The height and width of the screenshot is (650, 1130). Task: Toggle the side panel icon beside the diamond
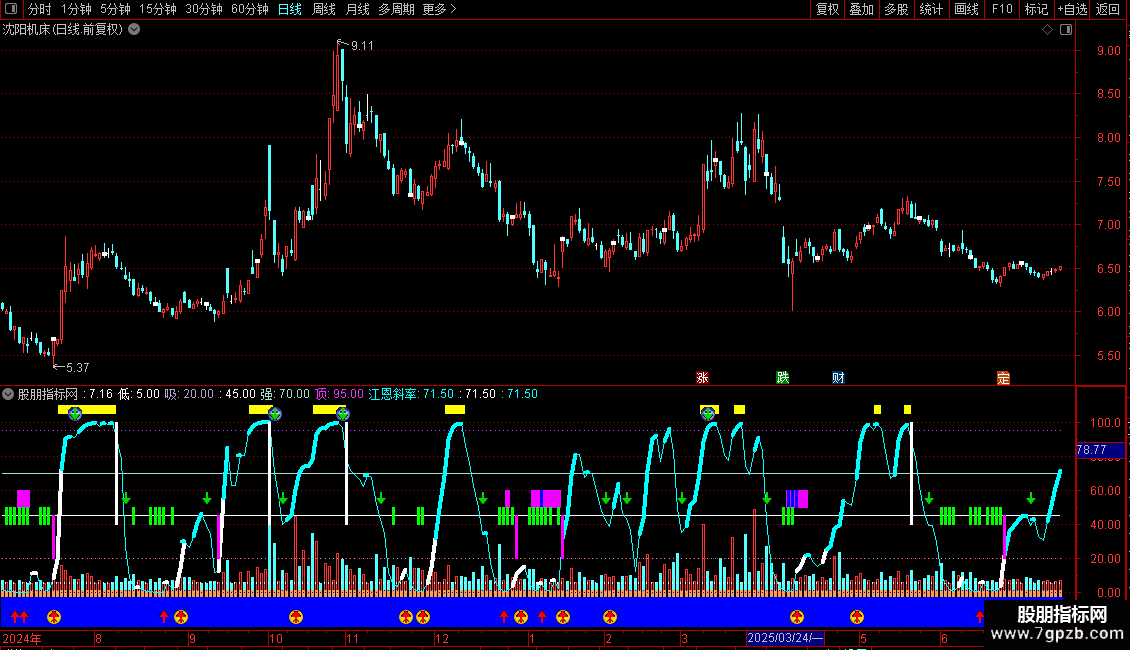[x=1066, y=30]
